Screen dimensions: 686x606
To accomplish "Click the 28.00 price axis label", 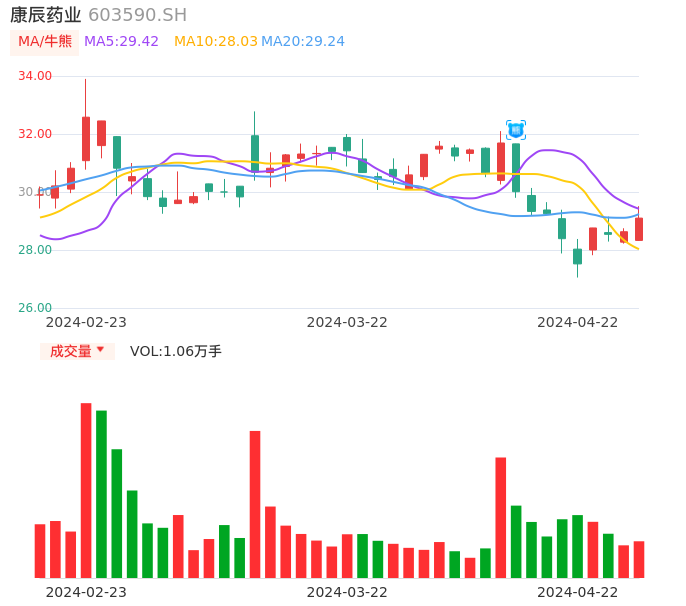I will [x=35, y=250].
